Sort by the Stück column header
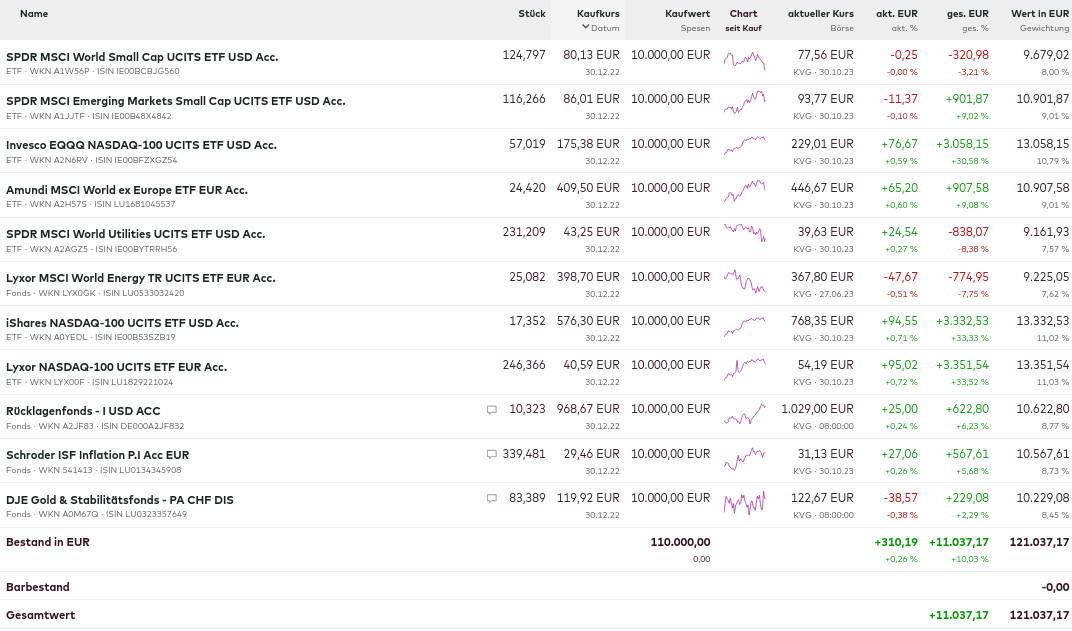The image size is (1072, 631). click(532, 14)
